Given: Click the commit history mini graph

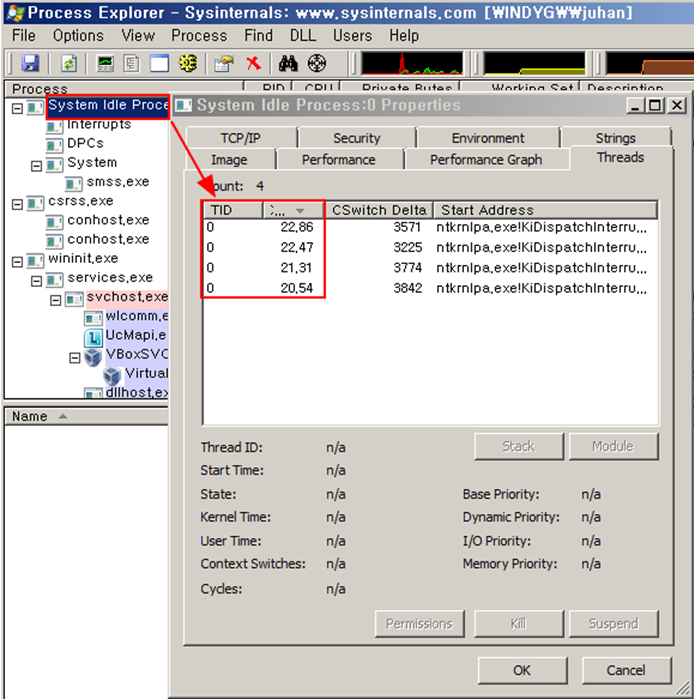Looking at the screenshot, I should click(534, 63).
